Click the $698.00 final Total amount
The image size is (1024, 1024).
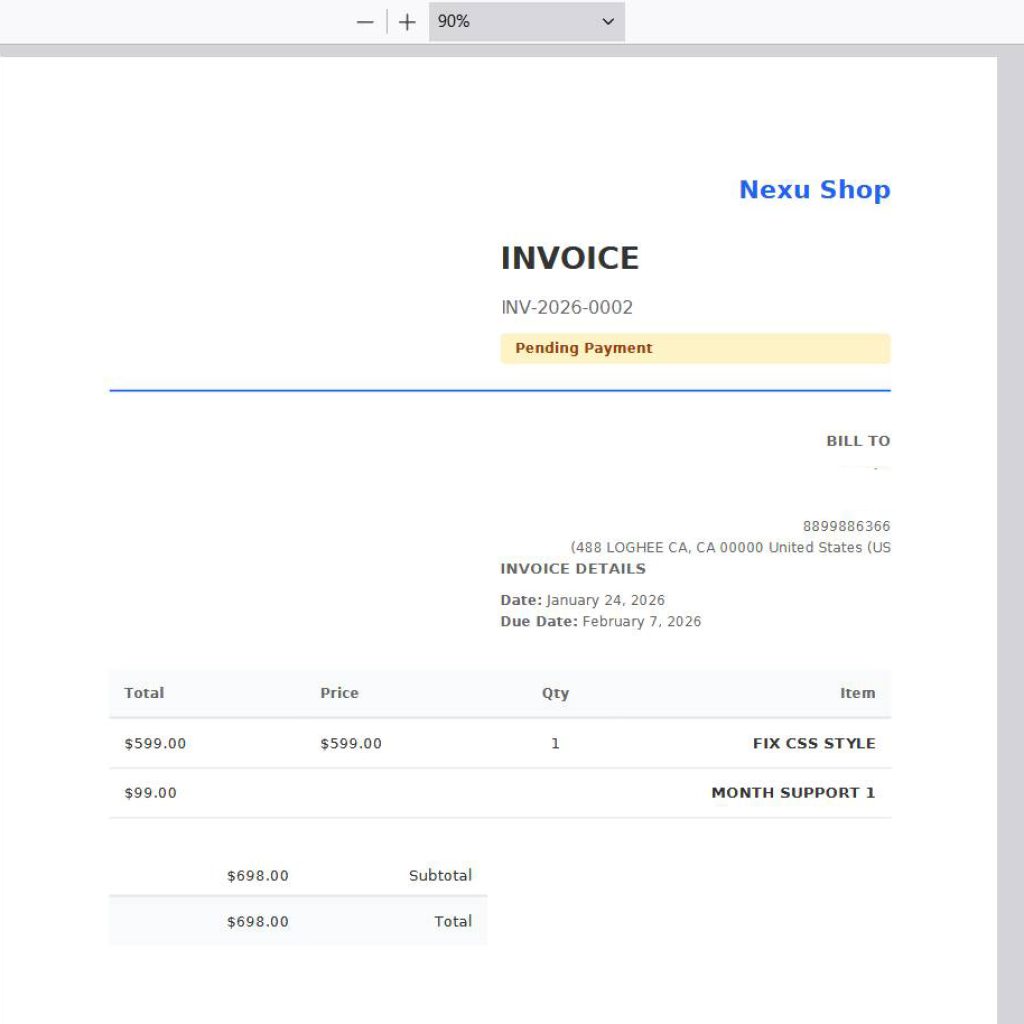pos(257,921)
